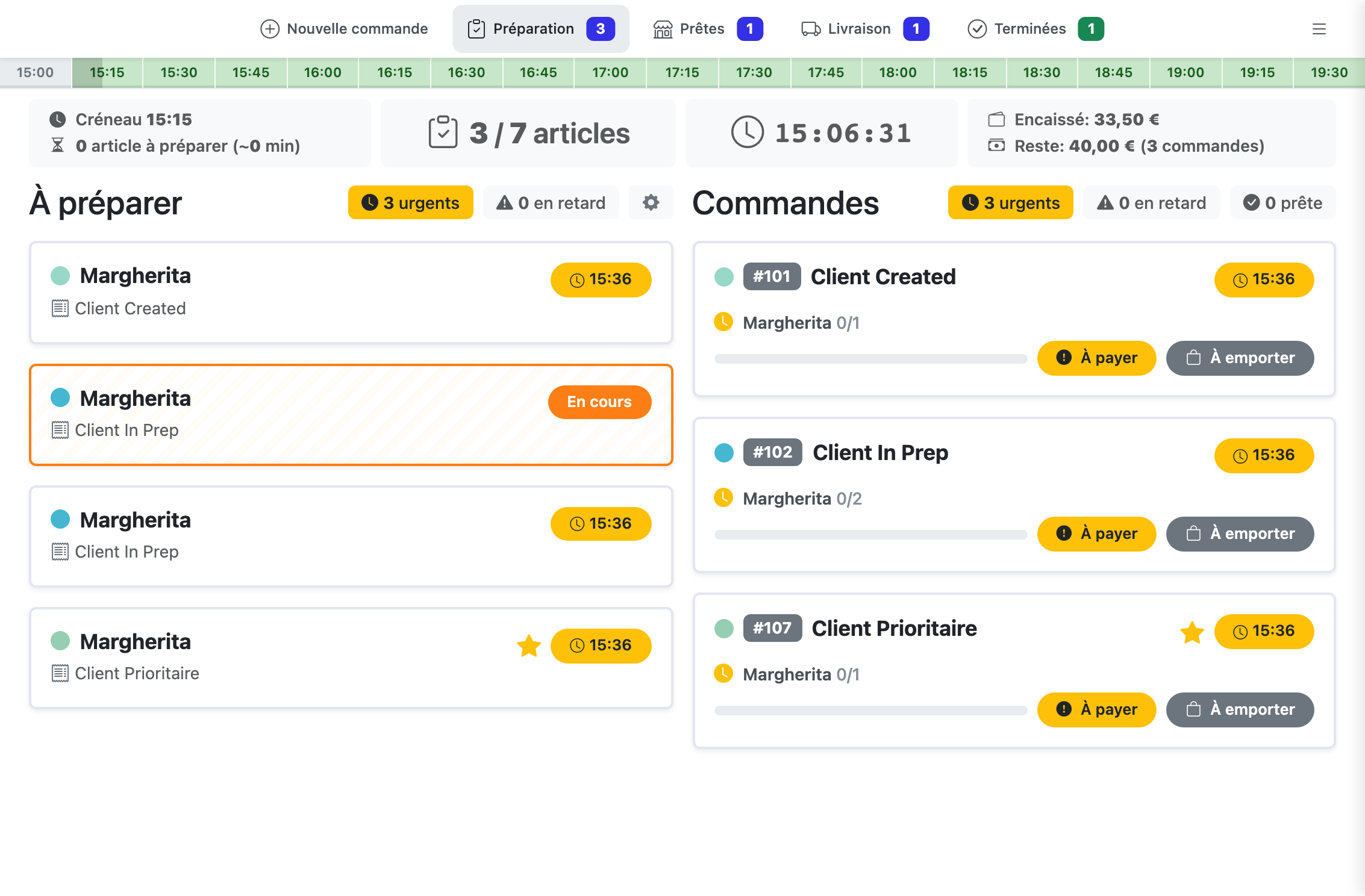Switch to the Préparation tab
The height and width of the screenshot is (896, 1365).
pyautogui.click(x=540, y=29)
